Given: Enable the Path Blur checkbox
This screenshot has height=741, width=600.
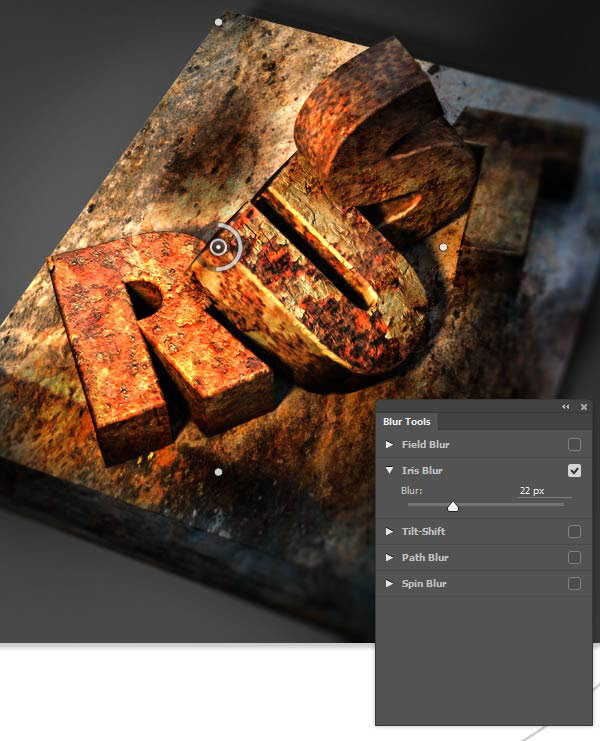Looking at the screenshot, I should coord(574,558).
